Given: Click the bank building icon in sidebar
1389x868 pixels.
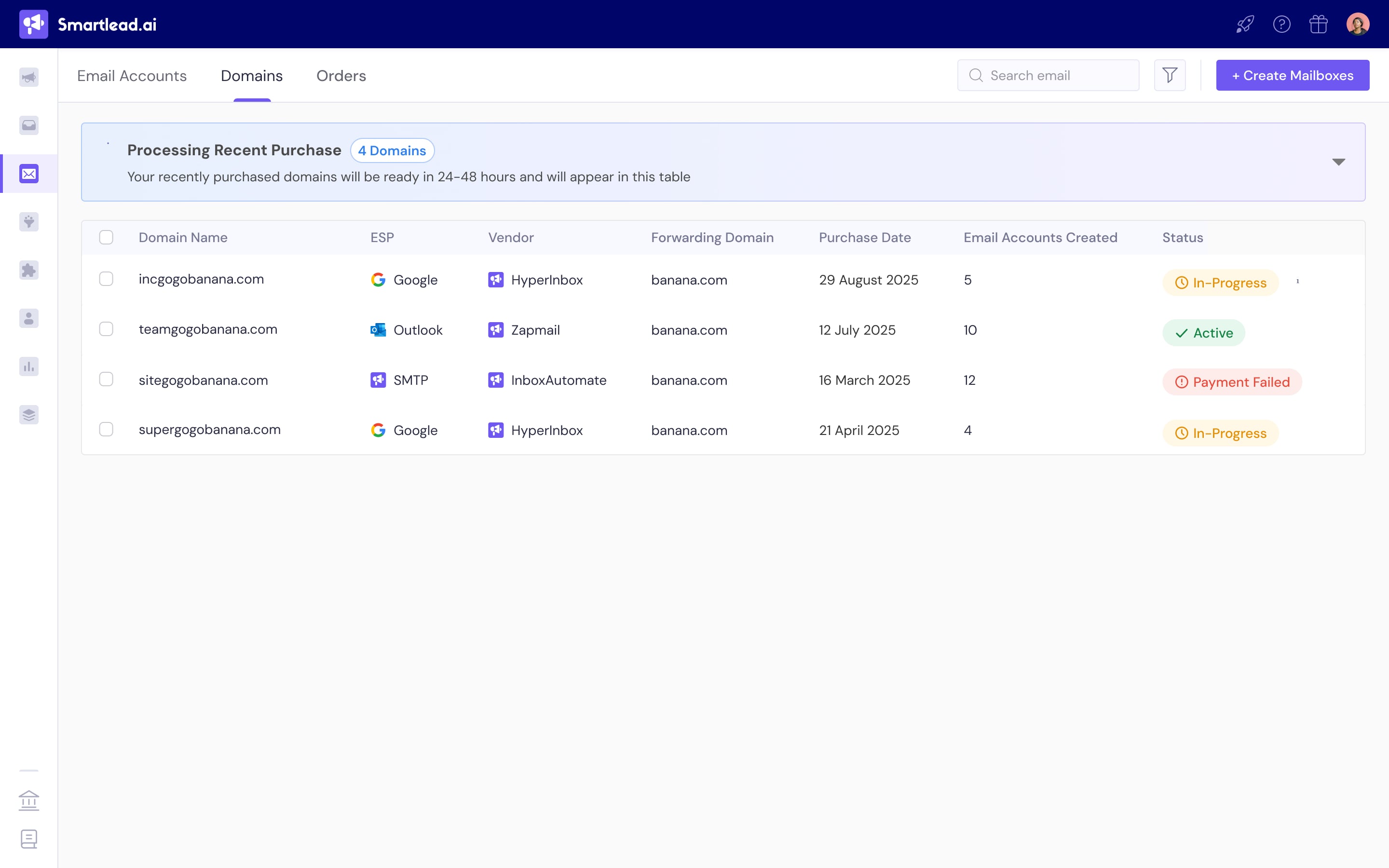Looking at the screenshot, I should coord(29,800).
